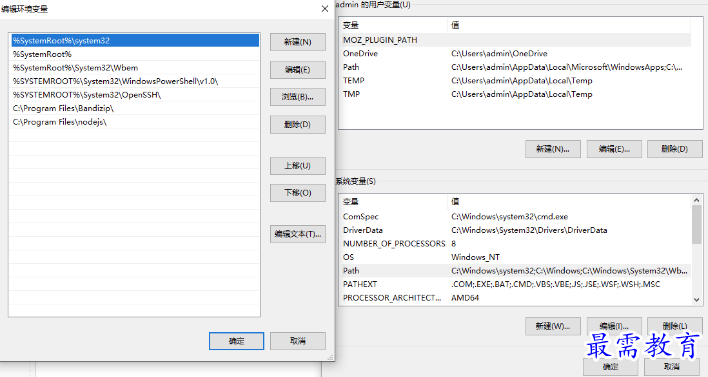
Task: Click the C:\Windows\system32\cmd.exe value
Action: click(x=509, y=217)
